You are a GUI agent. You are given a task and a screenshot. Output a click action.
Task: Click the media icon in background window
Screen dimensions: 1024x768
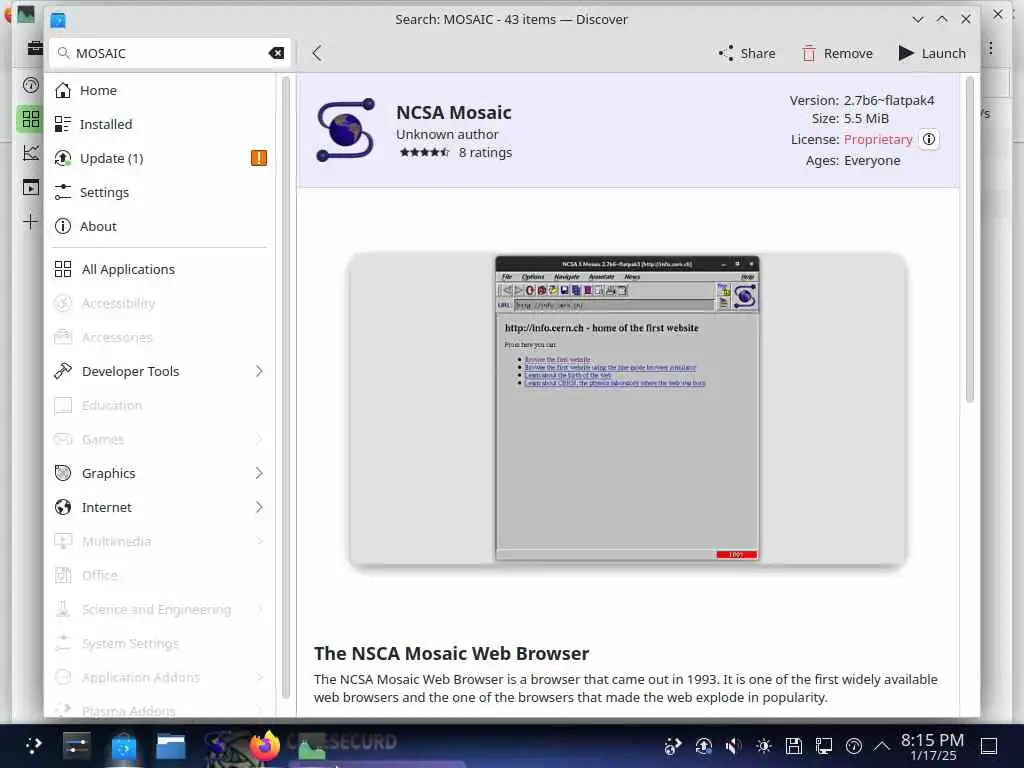(30, 187)
